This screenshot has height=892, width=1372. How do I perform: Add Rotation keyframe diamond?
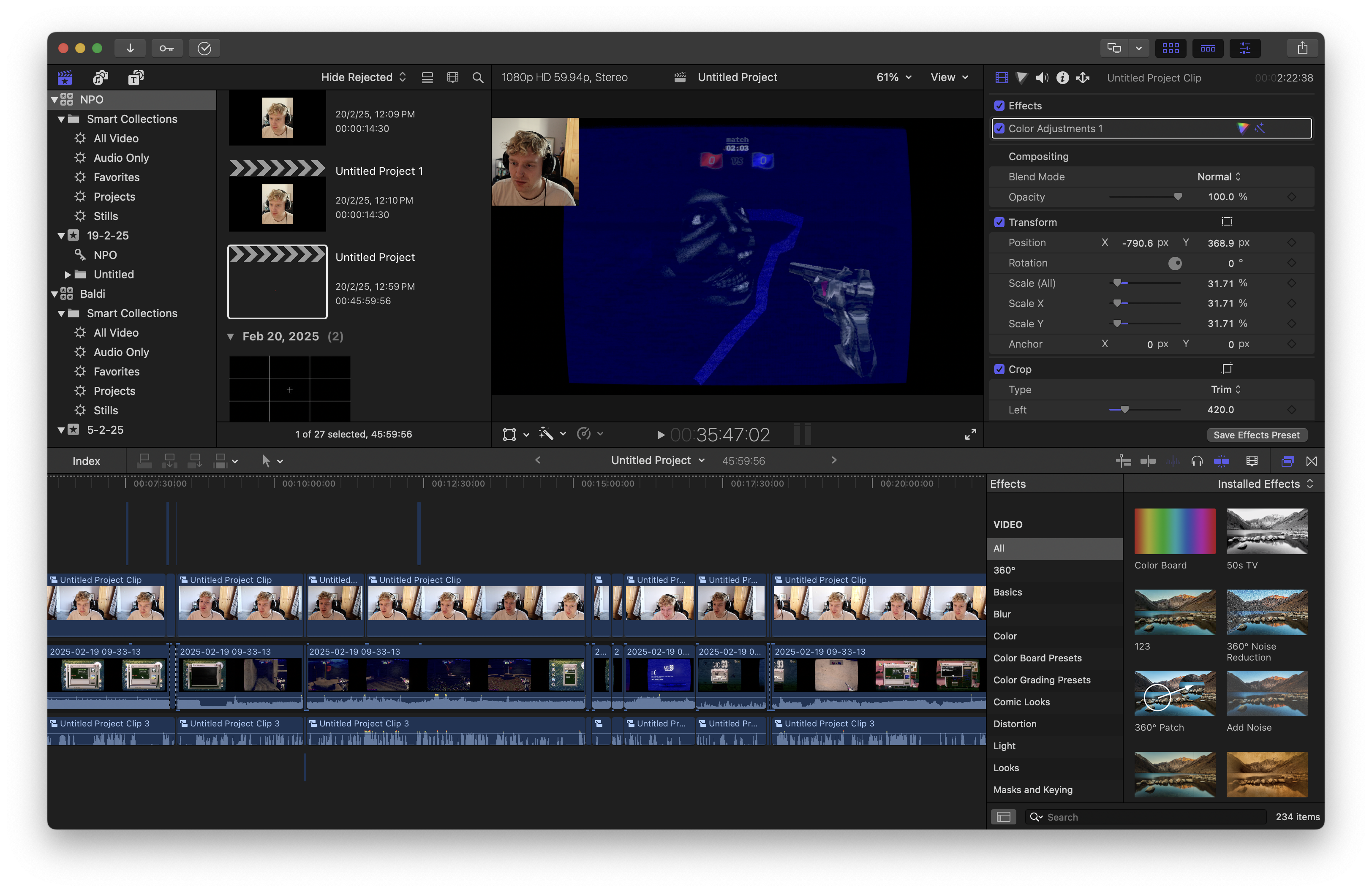[x=1291, y=263]
